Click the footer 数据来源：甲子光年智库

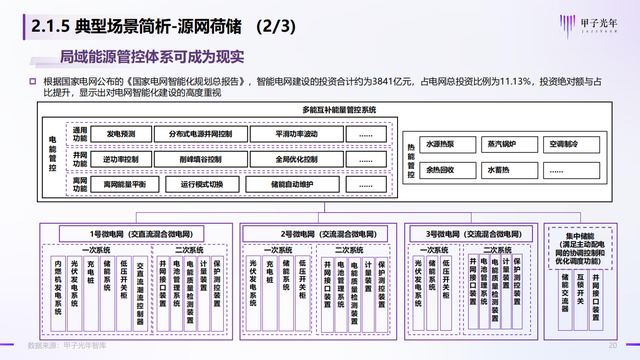[67, 346]
